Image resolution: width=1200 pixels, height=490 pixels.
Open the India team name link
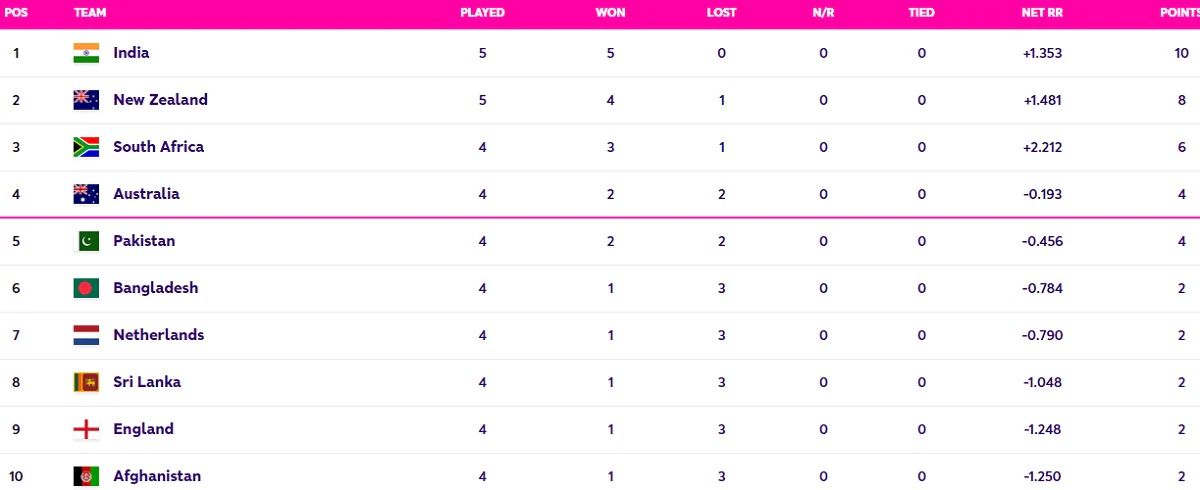(x=131, y=53)
